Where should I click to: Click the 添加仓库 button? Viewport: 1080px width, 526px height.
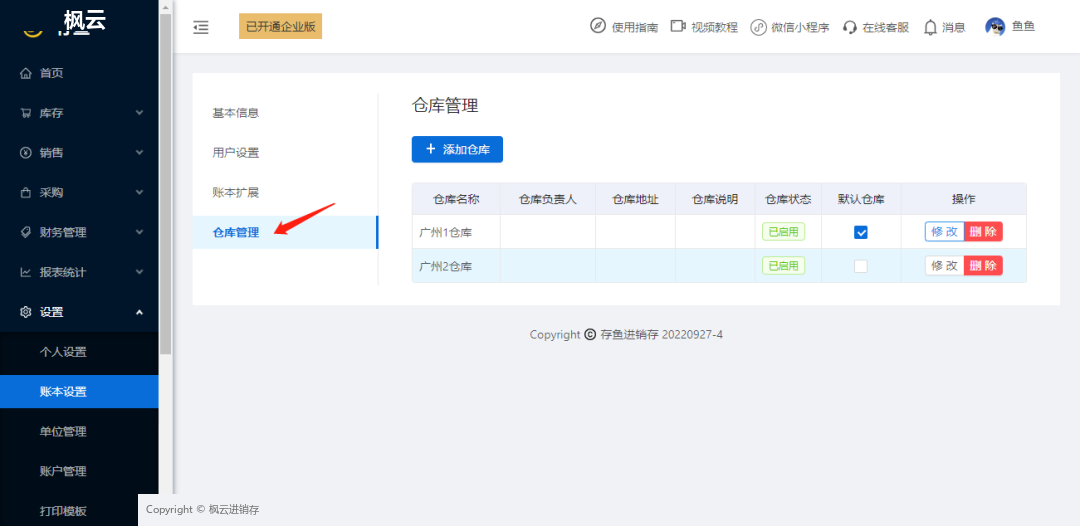pyautogui.click(x=457, y=149)
